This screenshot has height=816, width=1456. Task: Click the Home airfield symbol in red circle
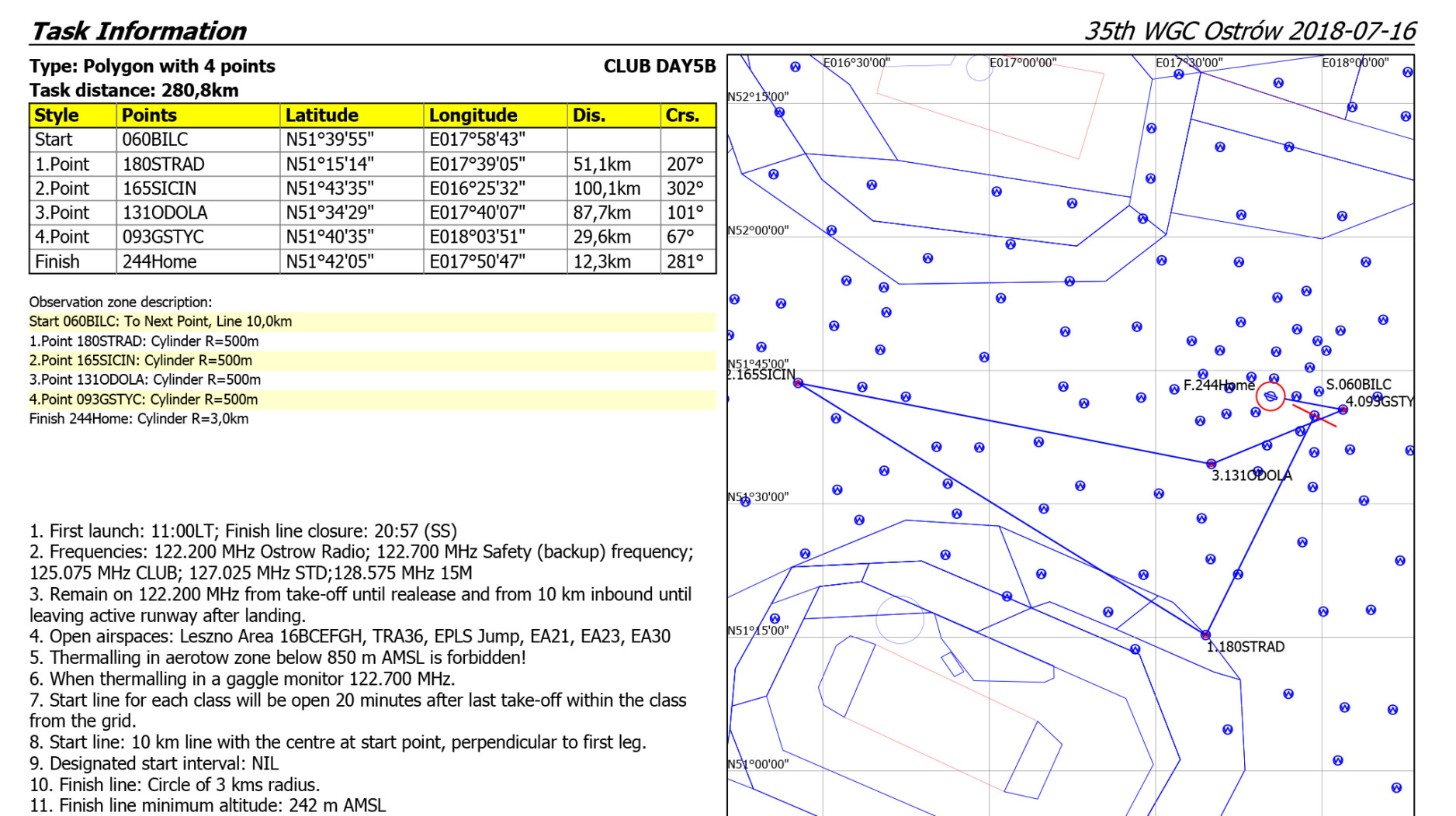point(1271,397)
